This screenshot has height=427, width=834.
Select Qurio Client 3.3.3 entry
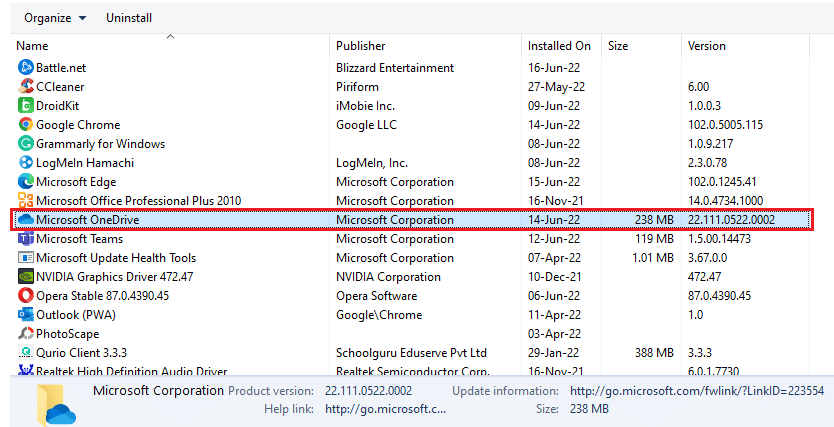tap(81, 353)
